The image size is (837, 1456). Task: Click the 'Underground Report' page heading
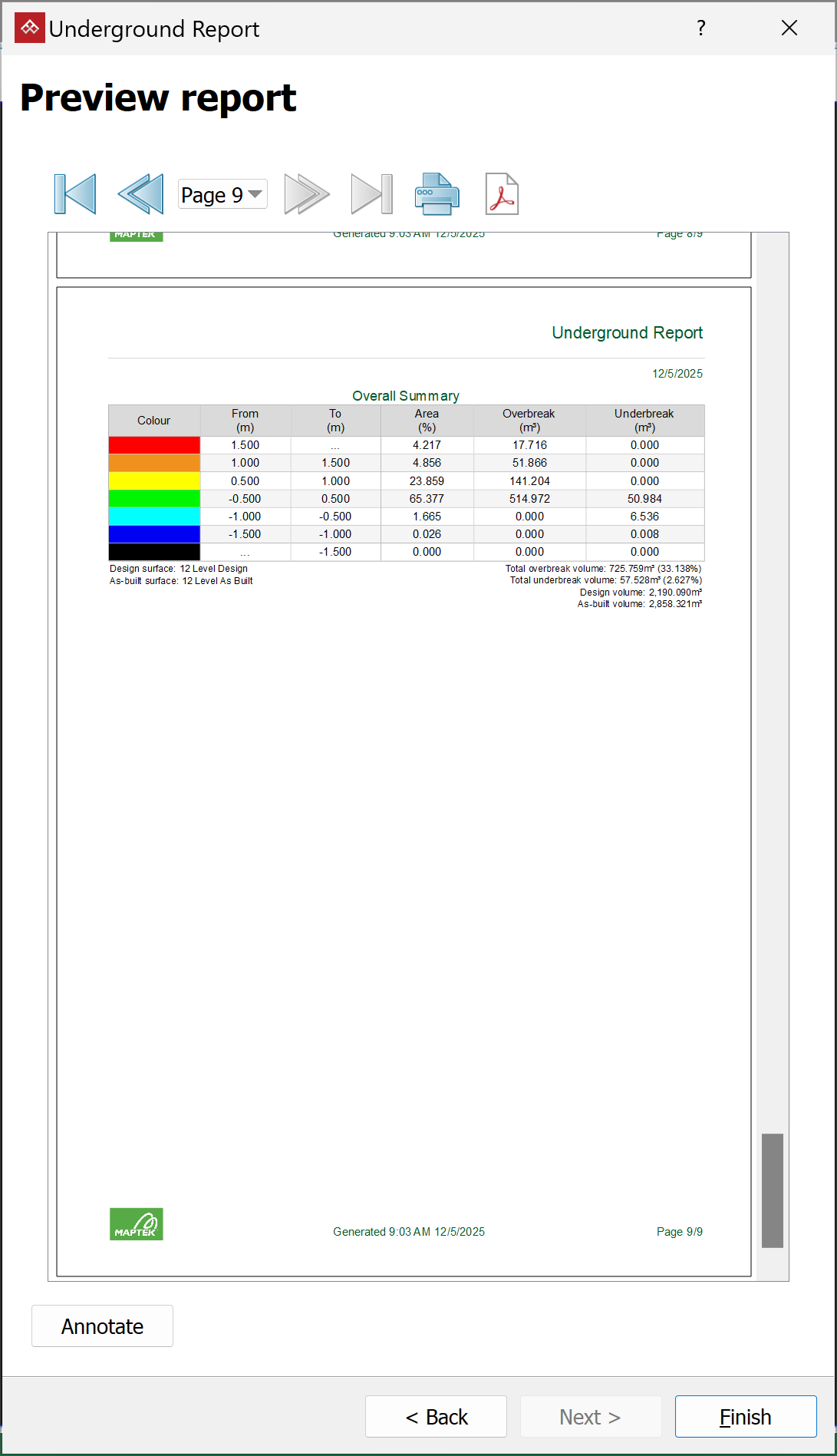point(628,333)
